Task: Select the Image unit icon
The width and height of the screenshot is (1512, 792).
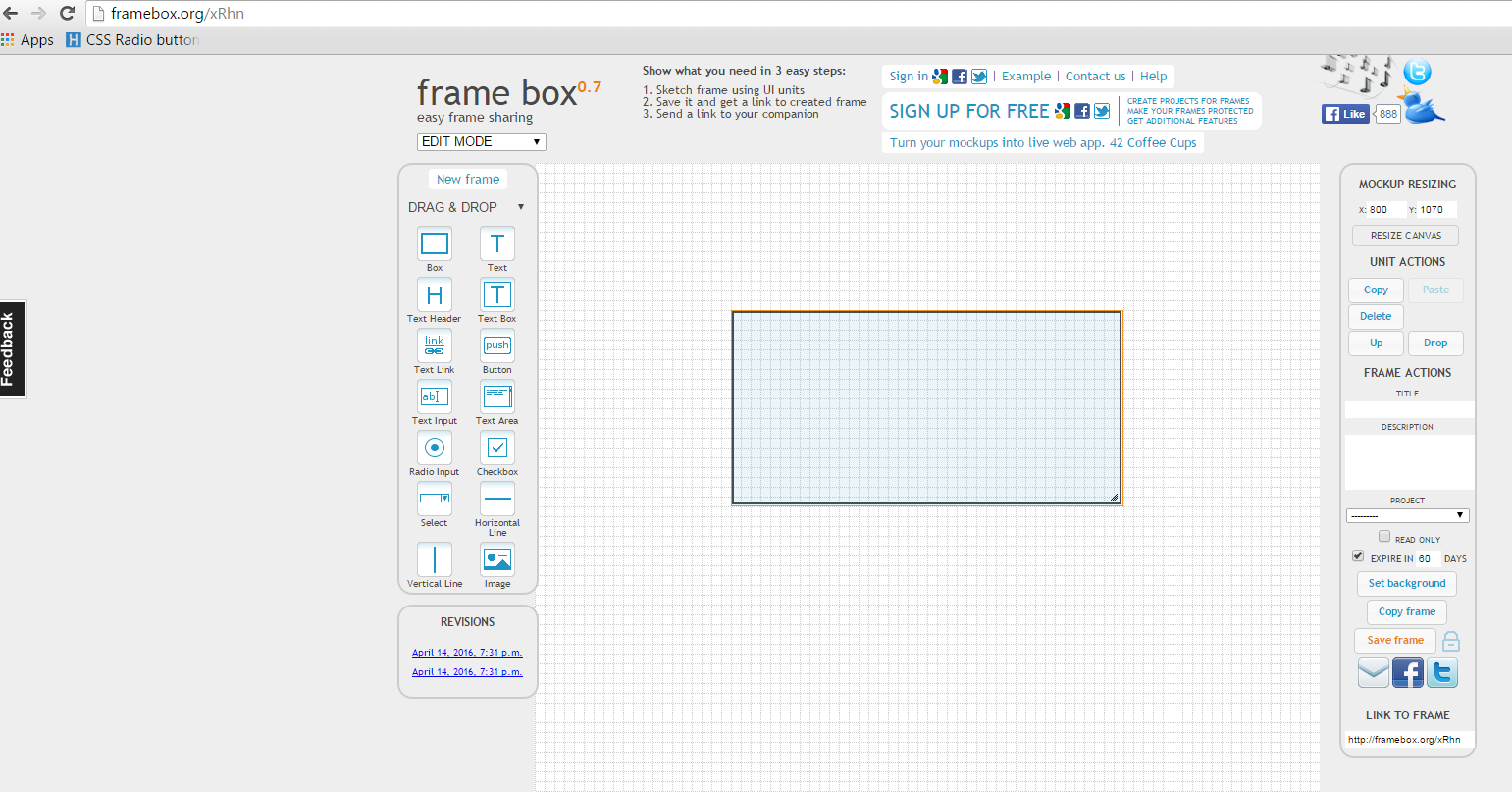Action: point(496,557)
